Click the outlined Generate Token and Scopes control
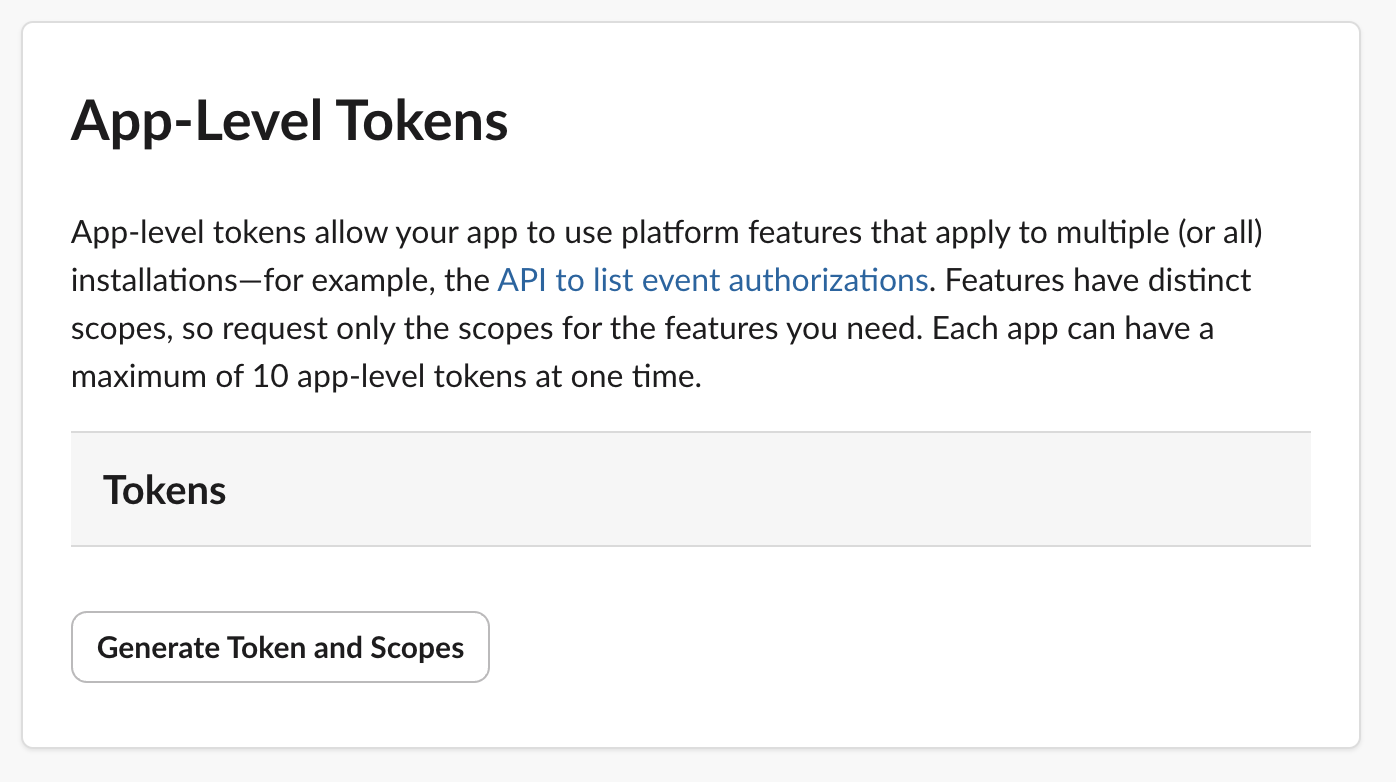The width and height of the screenshot is (1396, 782). coord(280,647)
